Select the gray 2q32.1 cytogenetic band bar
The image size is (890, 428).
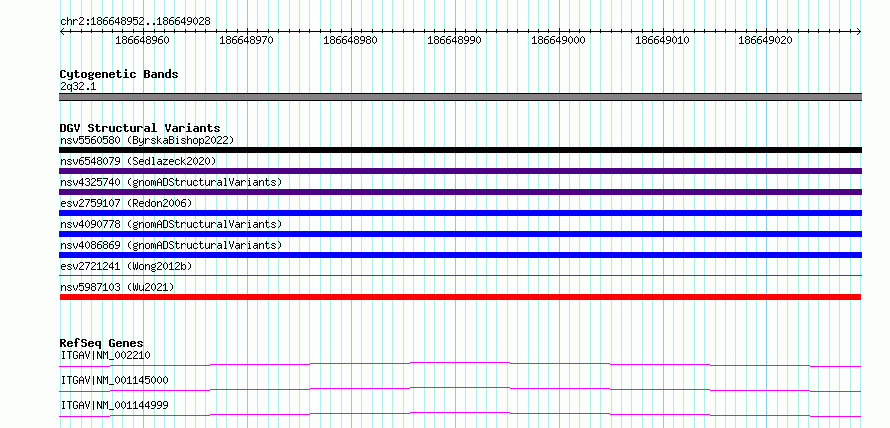(x=460, y=97)
